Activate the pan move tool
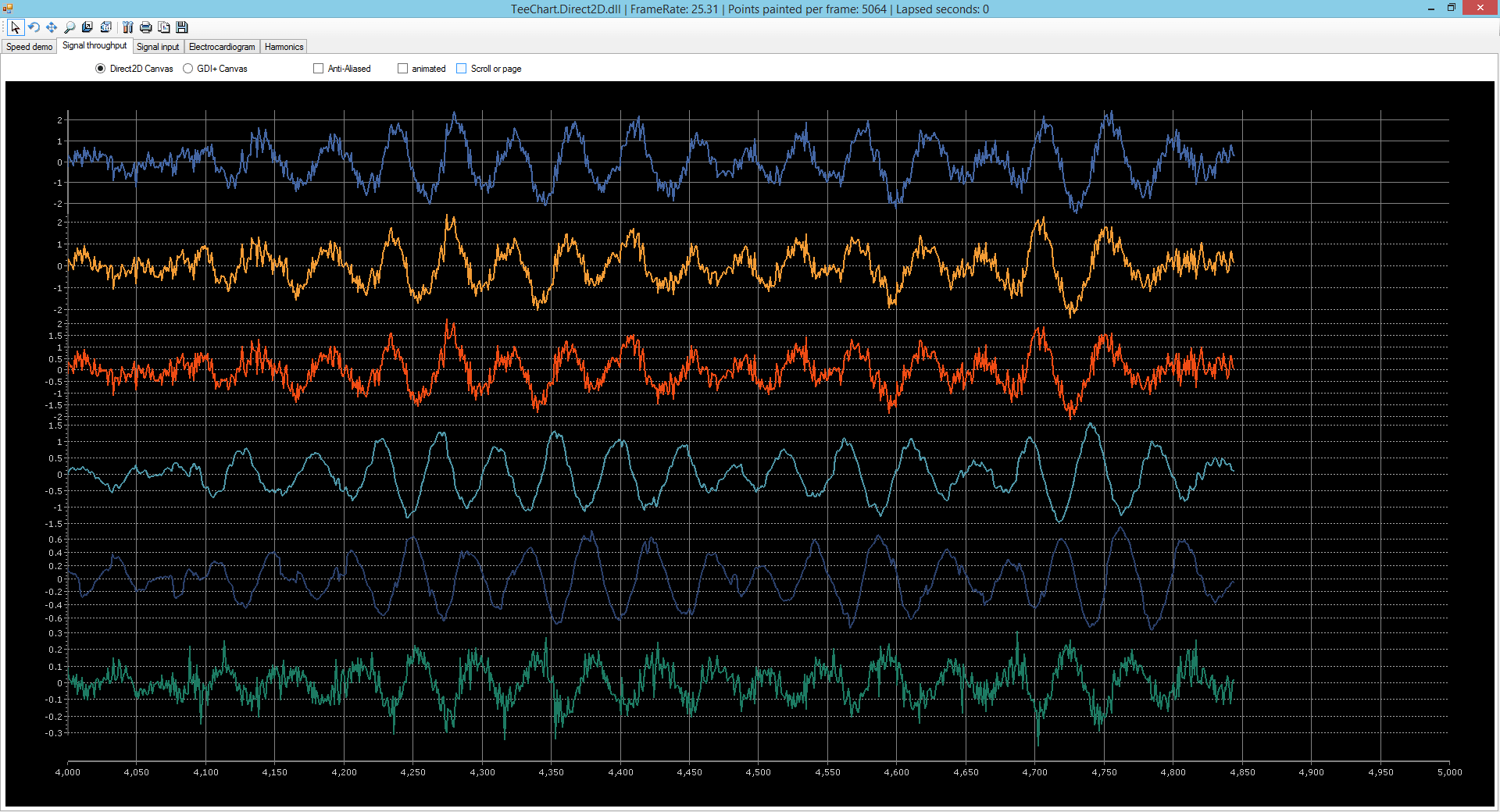 51,27
